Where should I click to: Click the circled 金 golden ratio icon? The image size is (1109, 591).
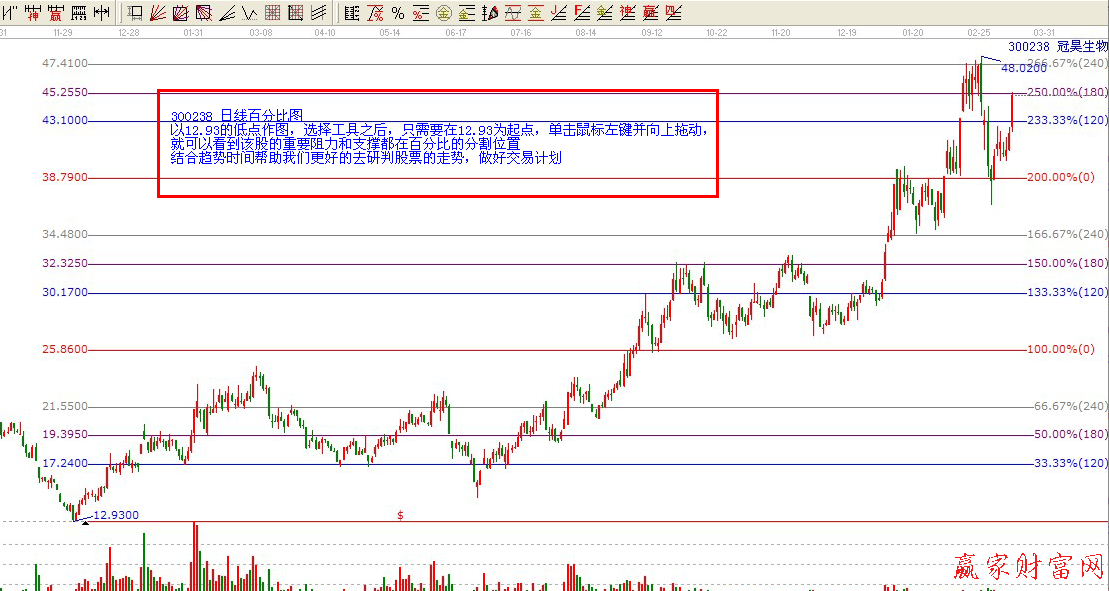pyautogui.click(x=443, y=13)
